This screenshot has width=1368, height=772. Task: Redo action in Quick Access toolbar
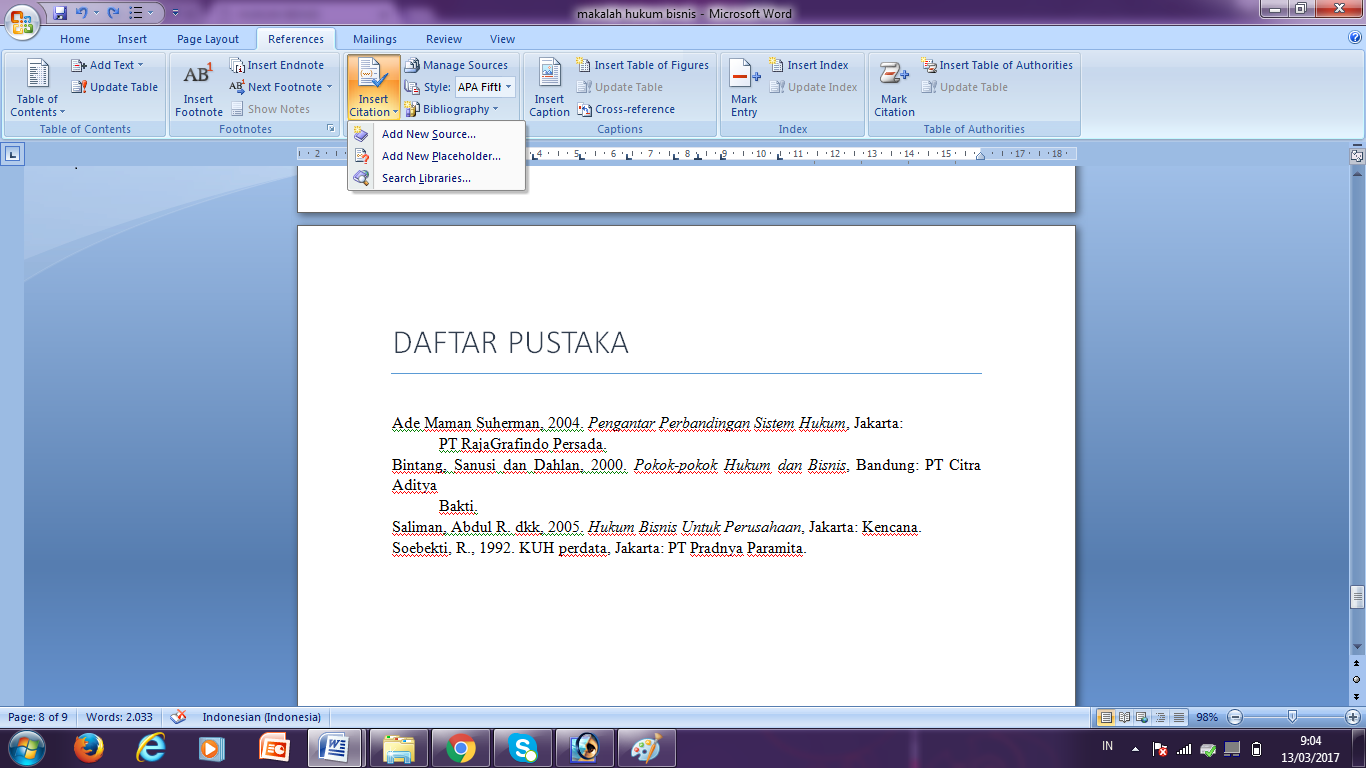113,14
